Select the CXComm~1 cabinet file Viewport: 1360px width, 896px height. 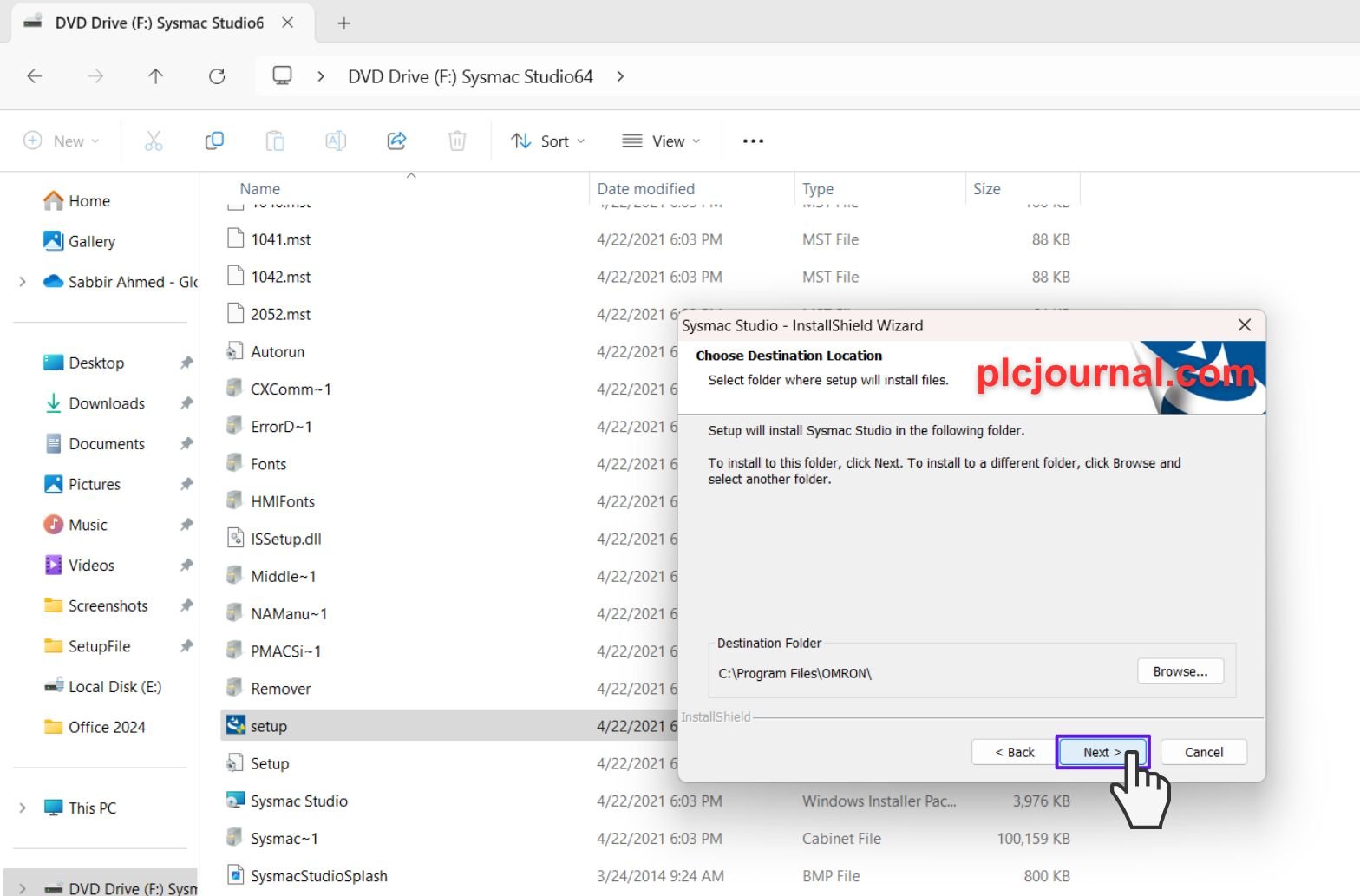pyautogui.click(x=291, y=389)
